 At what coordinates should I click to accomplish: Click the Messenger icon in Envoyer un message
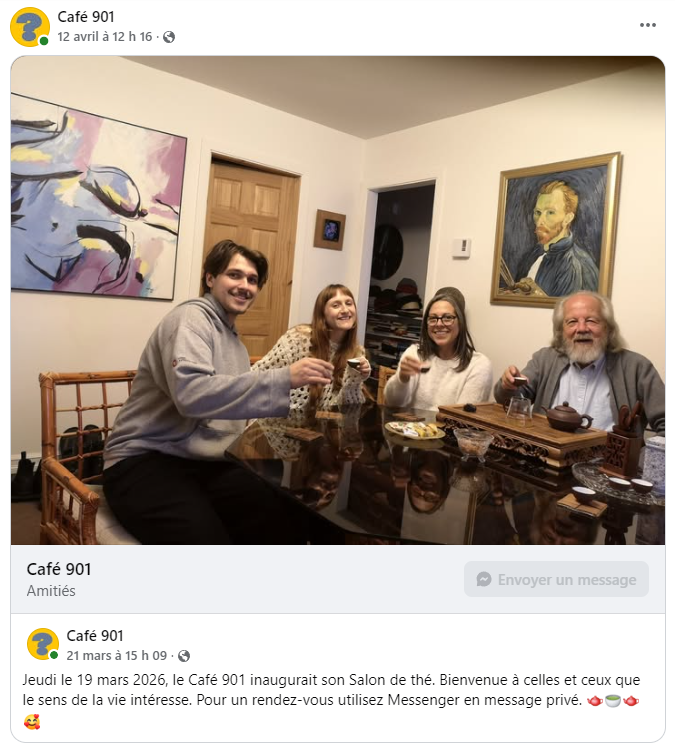(483, 579)
